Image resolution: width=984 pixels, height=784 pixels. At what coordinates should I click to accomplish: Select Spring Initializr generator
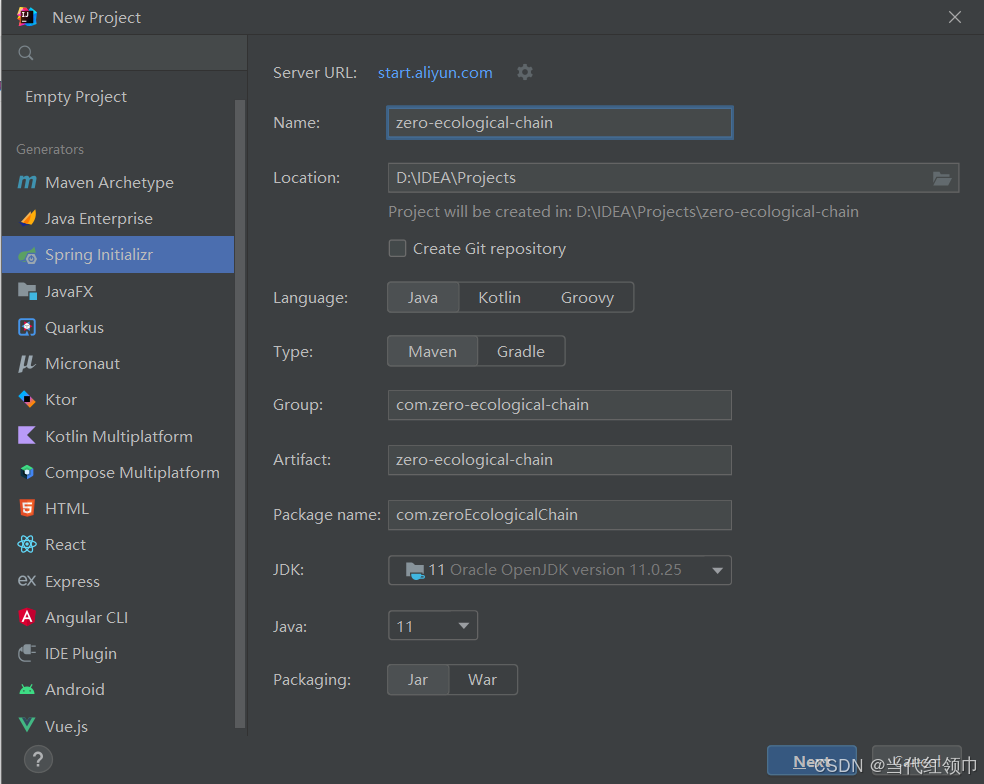point(118,255)
